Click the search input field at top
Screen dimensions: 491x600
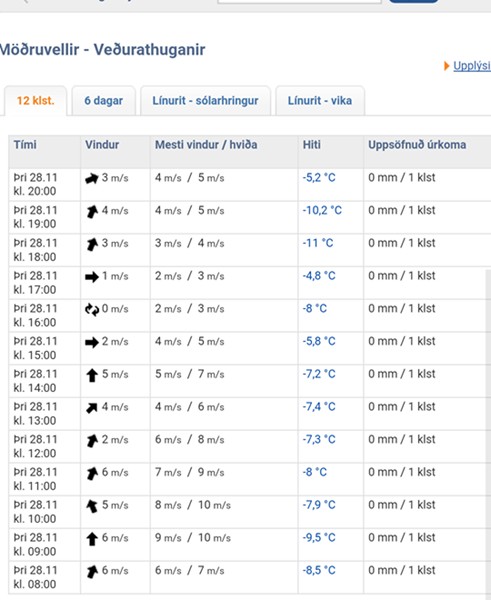[299, 1]
